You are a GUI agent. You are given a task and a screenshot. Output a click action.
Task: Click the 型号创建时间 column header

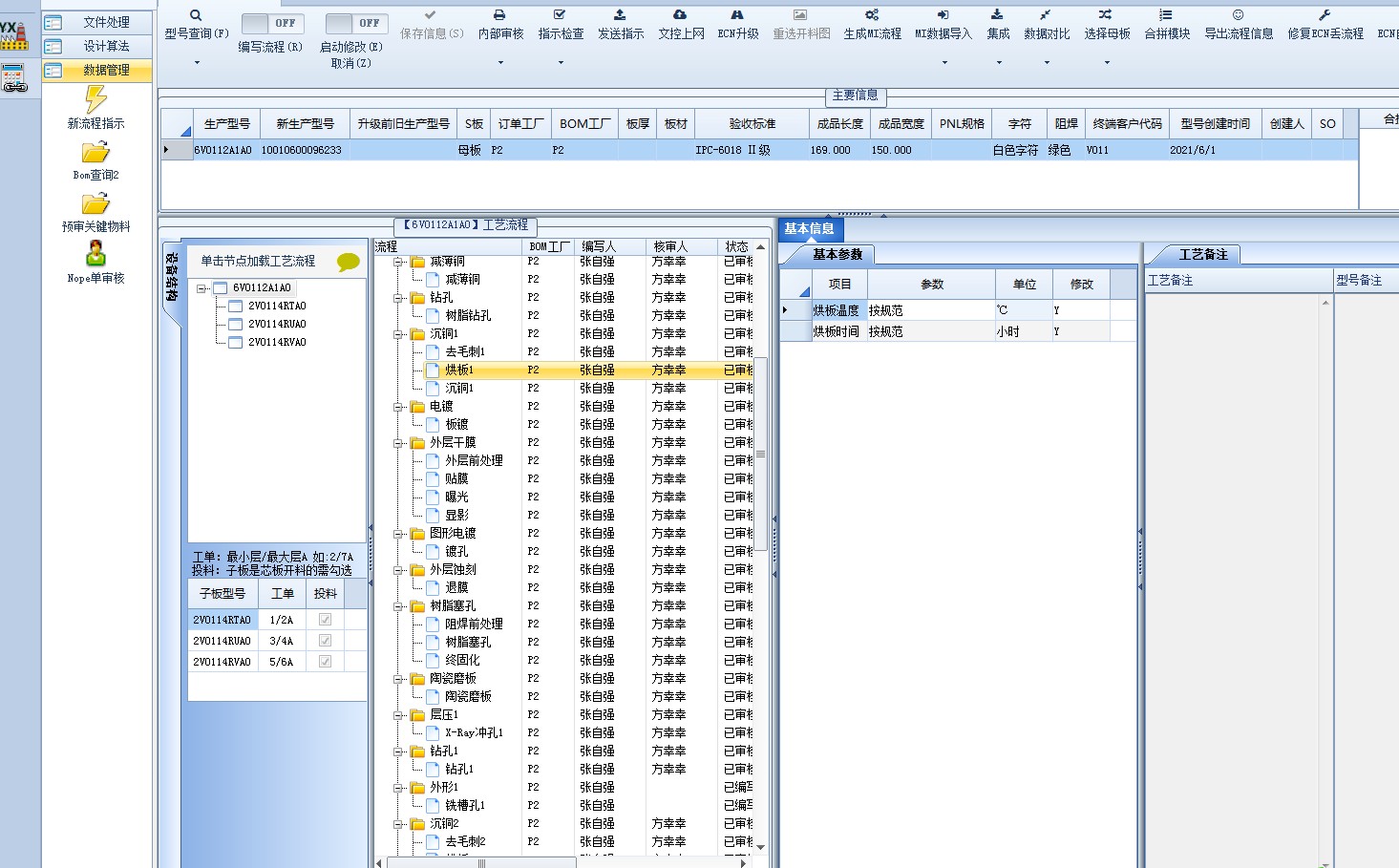1215,124
